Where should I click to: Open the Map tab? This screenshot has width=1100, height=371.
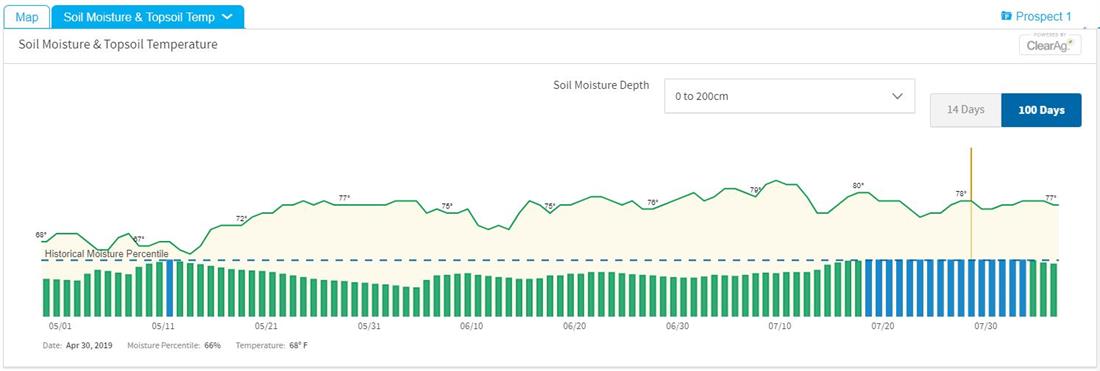point(27,18)
